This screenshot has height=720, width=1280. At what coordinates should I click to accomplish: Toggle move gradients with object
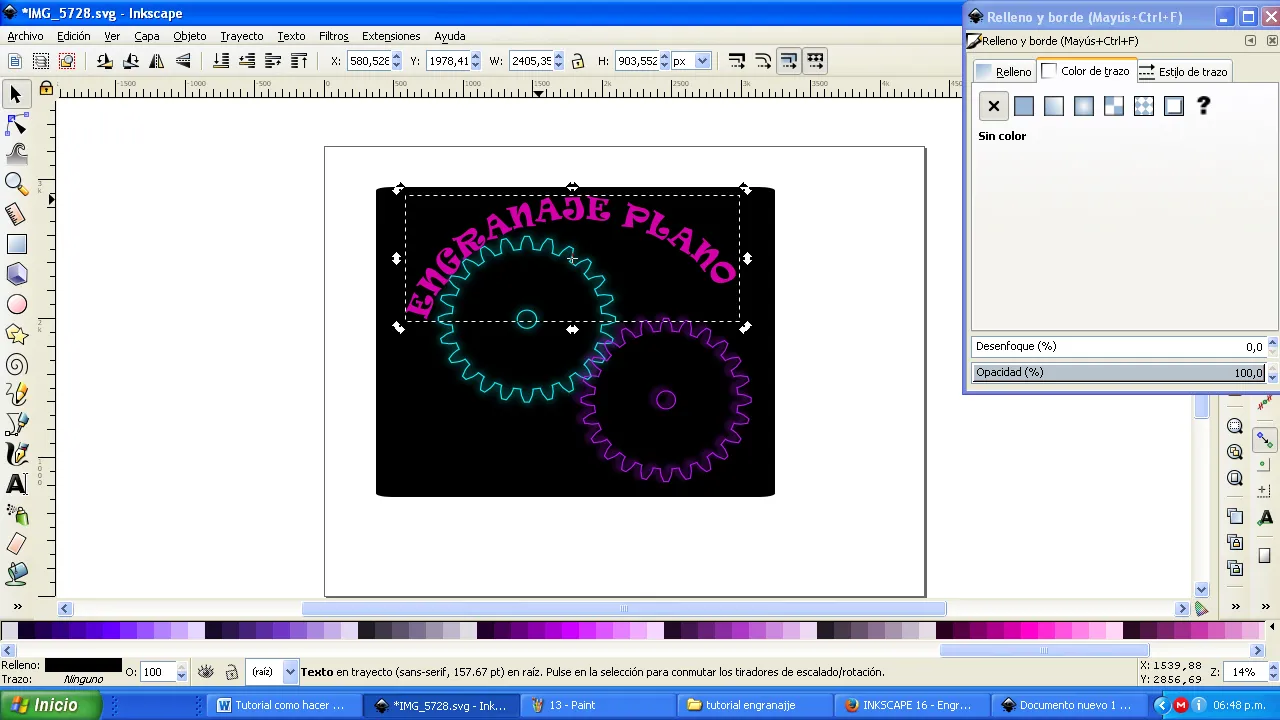[789, 61]
